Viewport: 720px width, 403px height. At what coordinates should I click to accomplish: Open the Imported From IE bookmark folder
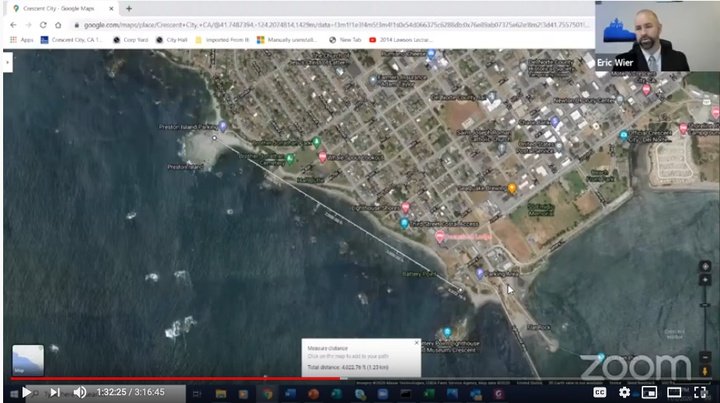[222, 40]
